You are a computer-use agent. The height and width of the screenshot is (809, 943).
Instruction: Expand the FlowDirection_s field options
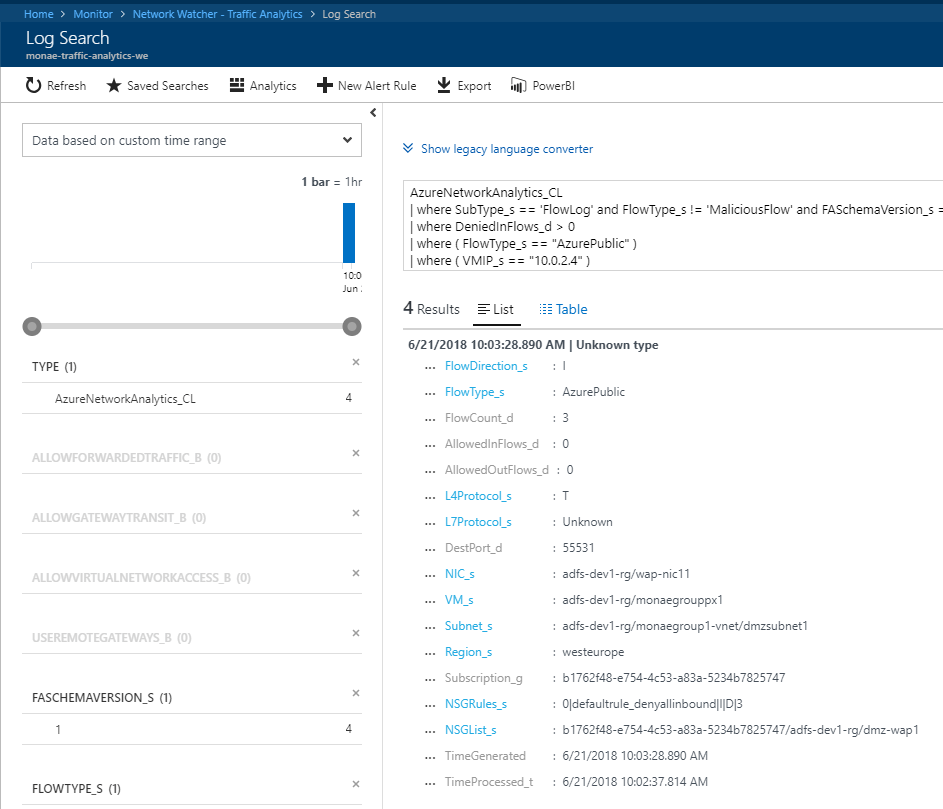click(431, 367)
